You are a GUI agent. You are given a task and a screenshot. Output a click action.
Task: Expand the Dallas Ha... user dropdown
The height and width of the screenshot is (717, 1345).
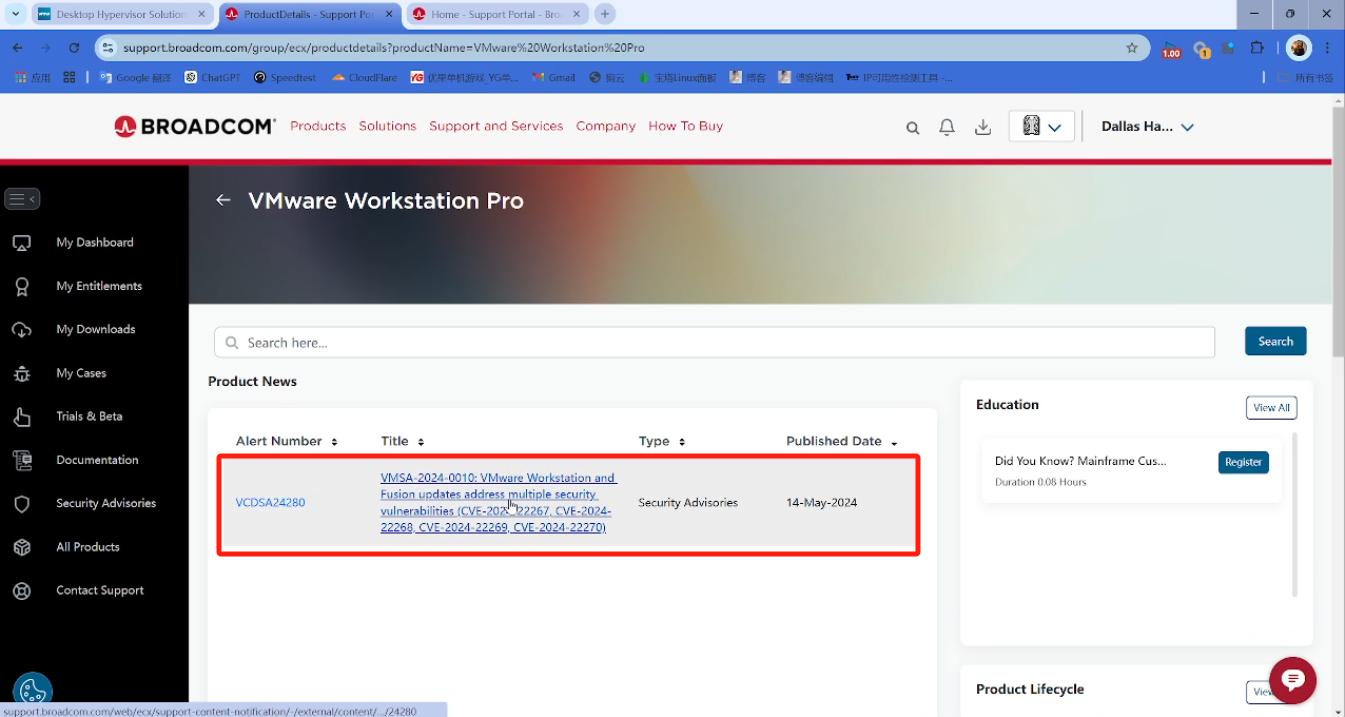1148,126
